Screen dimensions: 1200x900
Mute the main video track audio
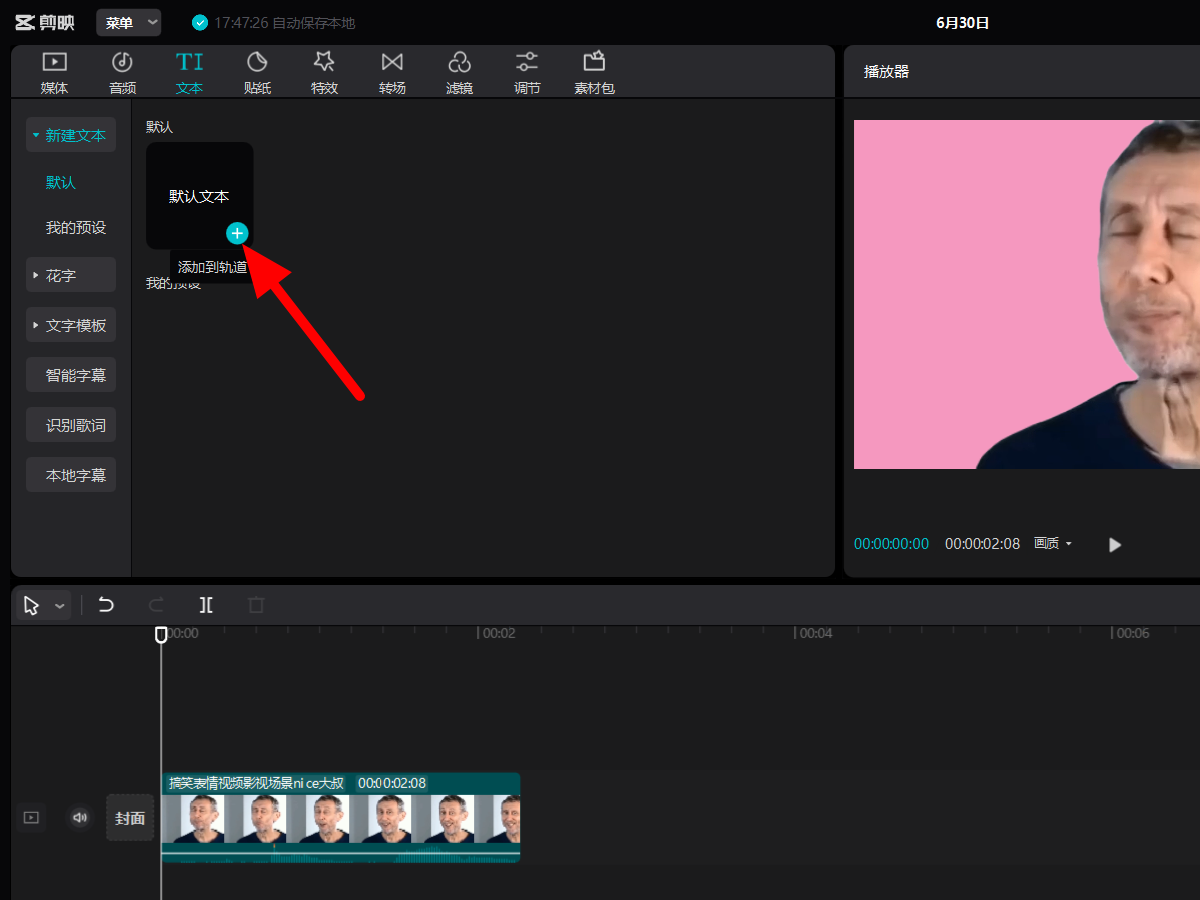tap(80, 818)
